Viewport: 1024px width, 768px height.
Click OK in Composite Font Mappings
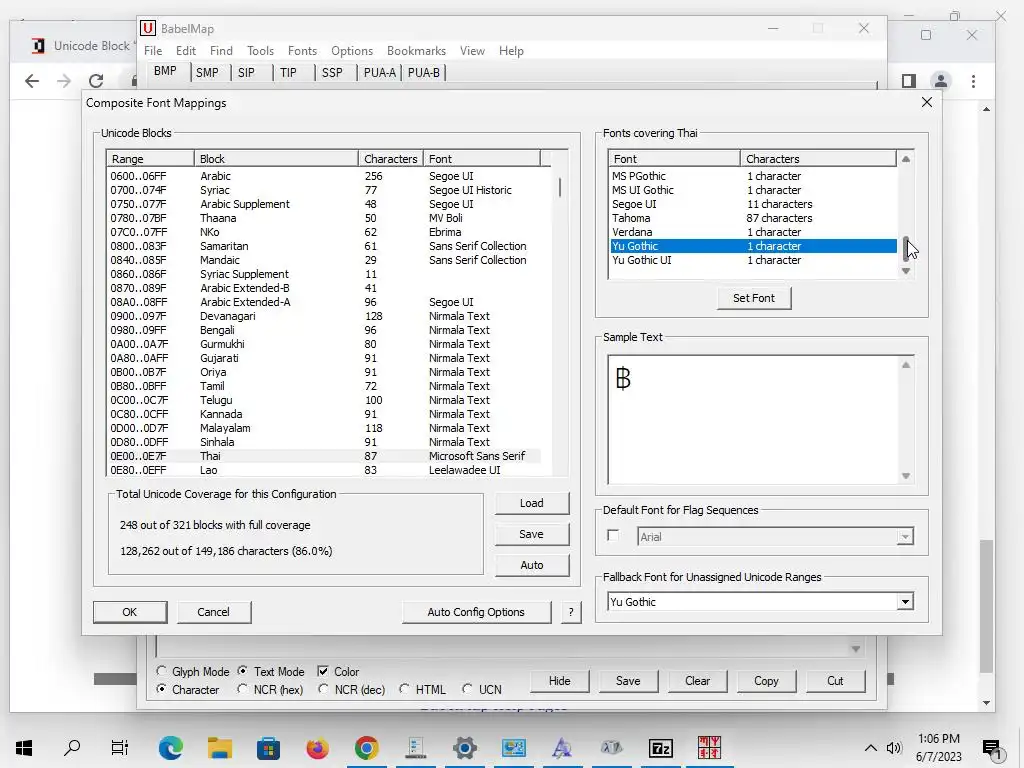(x=130, y=612)
